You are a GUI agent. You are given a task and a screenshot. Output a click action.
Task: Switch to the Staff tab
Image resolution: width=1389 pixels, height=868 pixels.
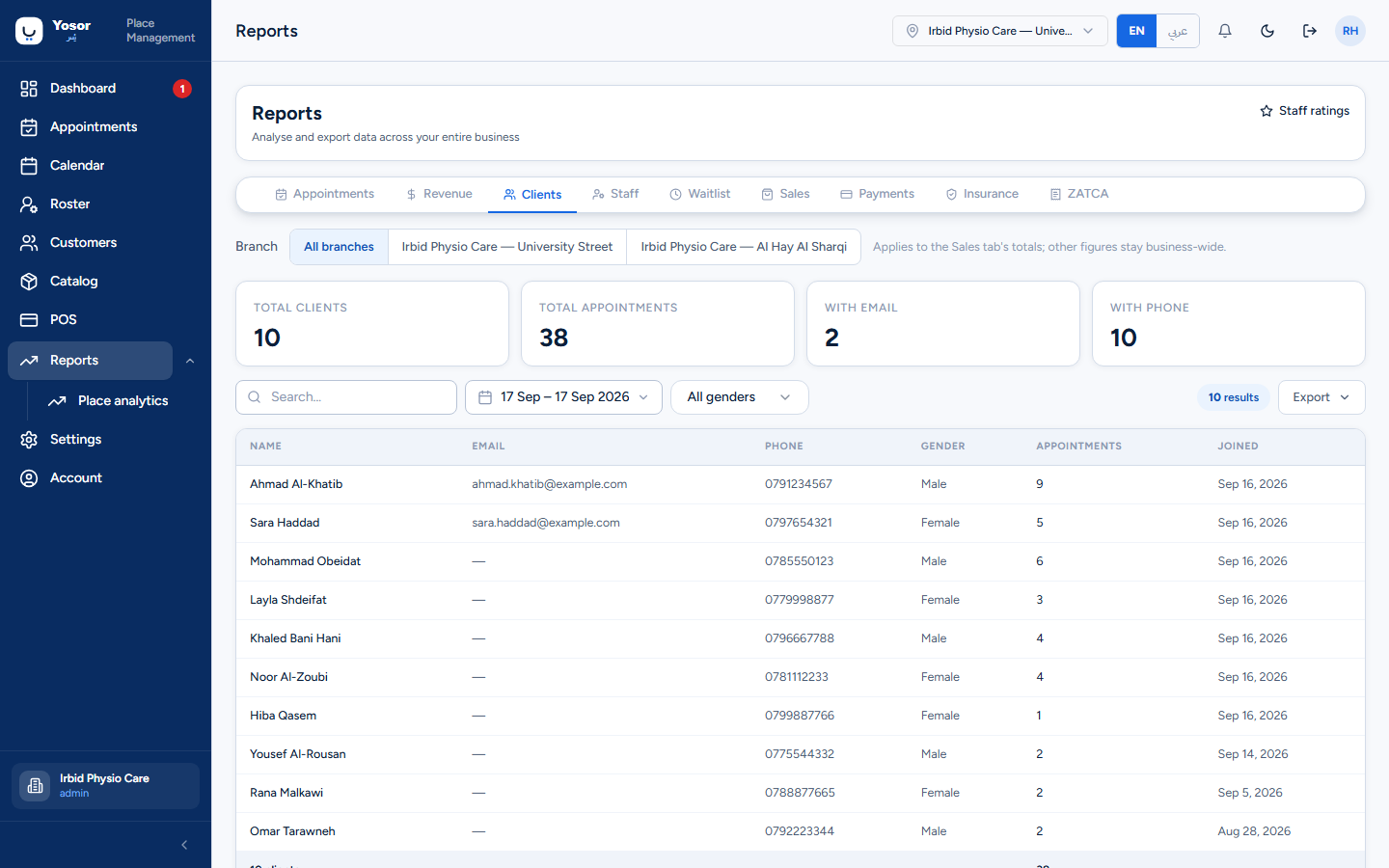(x=615, y=194)
